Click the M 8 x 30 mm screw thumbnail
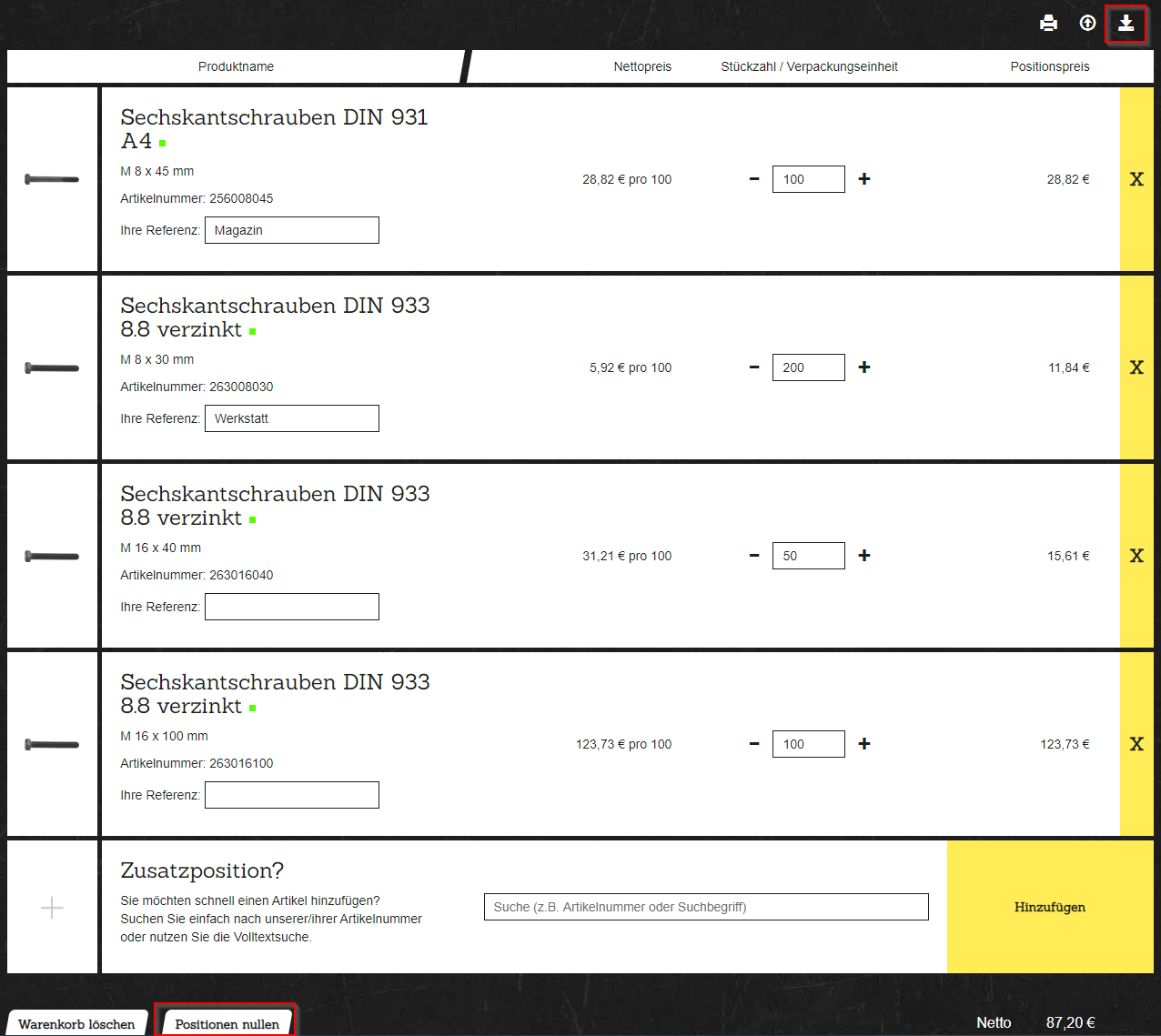1161x1036 pixels. point(52,368)
